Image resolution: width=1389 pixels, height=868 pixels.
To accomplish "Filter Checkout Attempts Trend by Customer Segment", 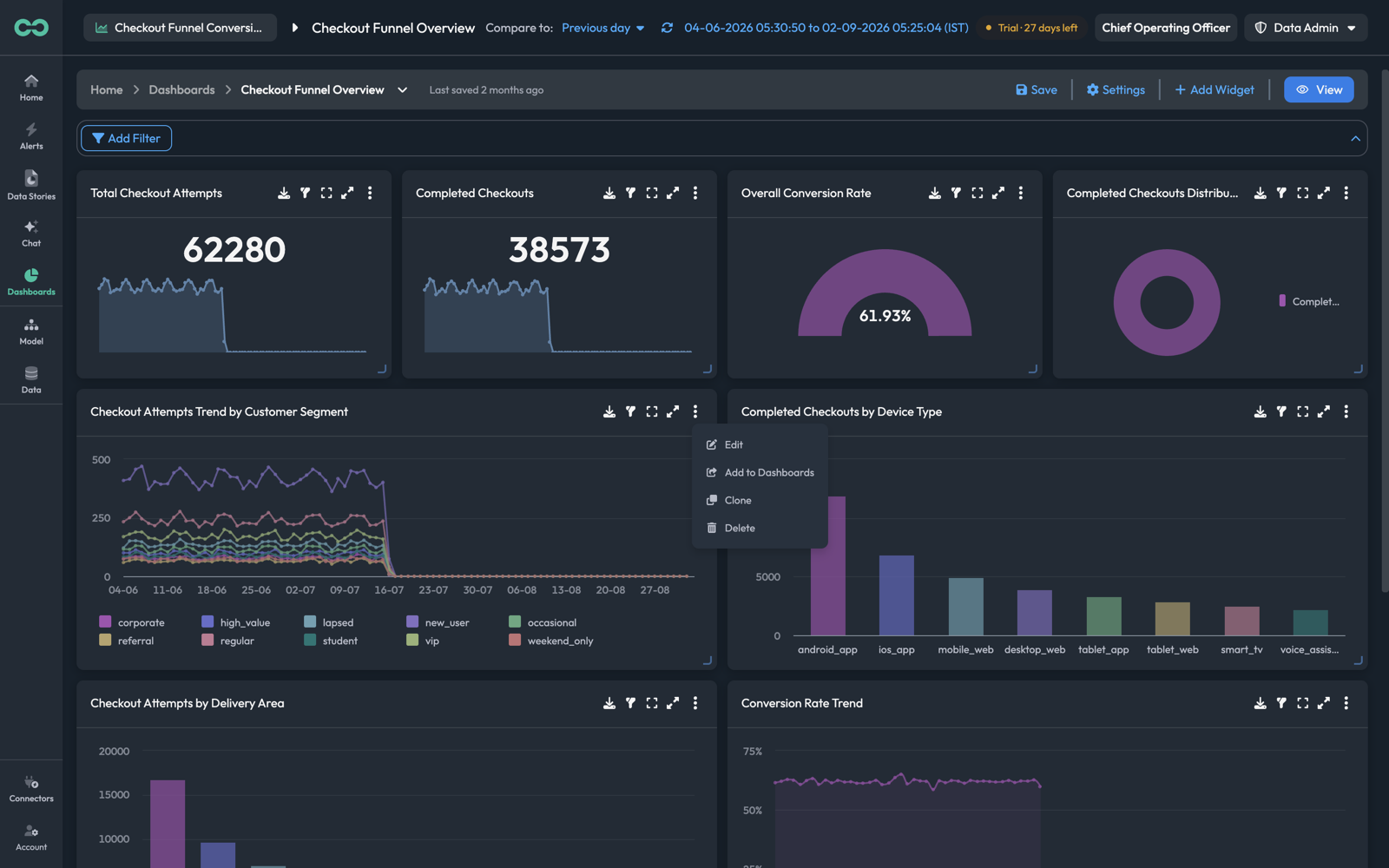I will pyautogui.click(x=630, y=411).
